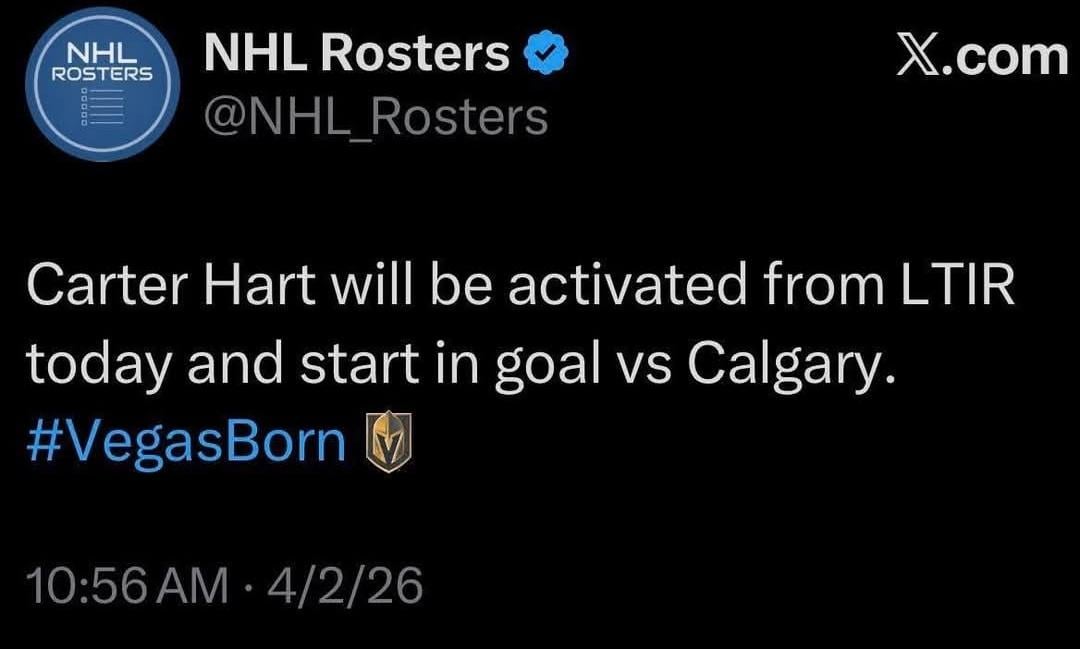Click the "ROSTERS" lettering in the avatar
Screen dimensions: 1080x649
click(102, 74)
